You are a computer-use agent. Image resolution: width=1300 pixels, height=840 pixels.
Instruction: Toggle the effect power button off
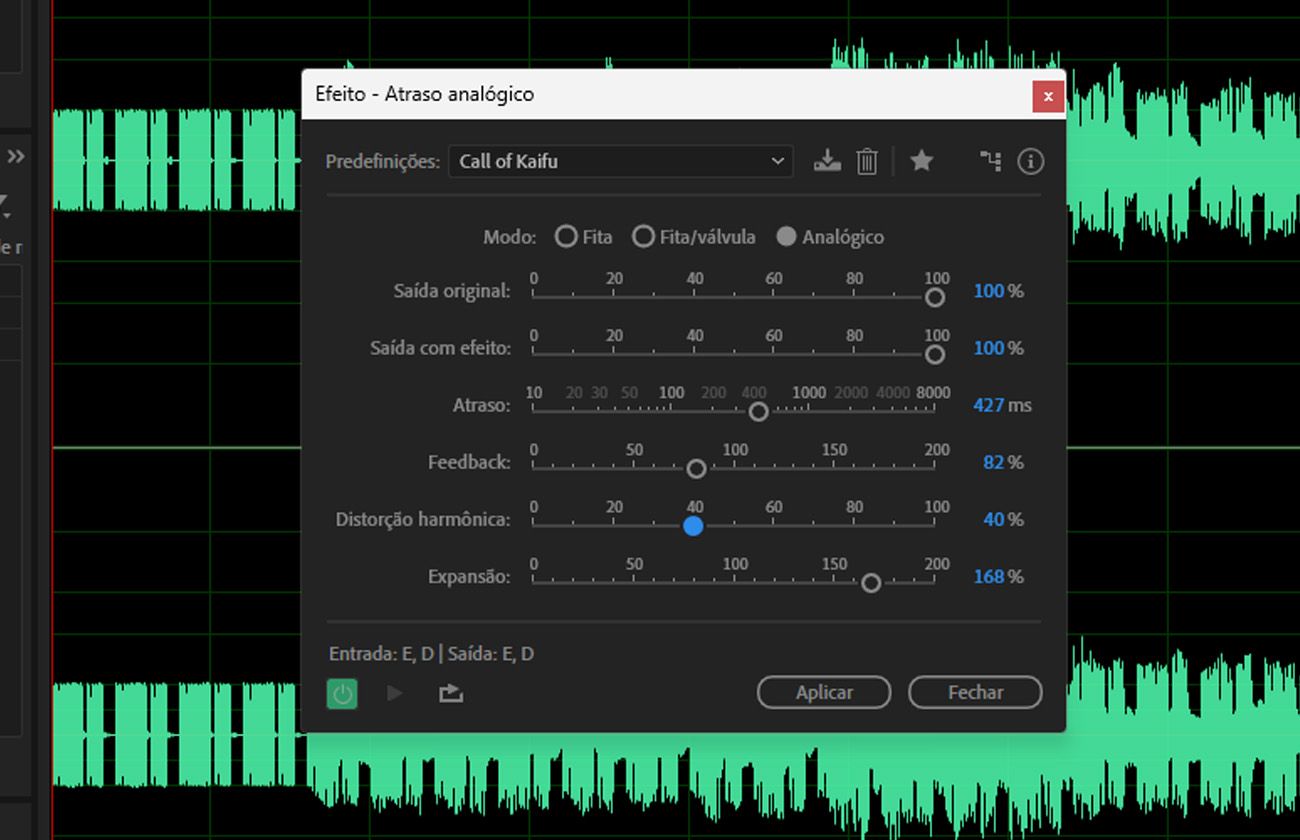pos(342,692)
